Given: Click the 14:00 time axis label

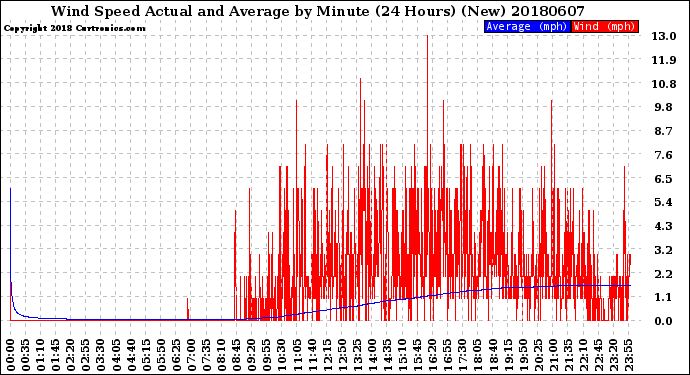Looking at the screenshot, I should (372, 355).
